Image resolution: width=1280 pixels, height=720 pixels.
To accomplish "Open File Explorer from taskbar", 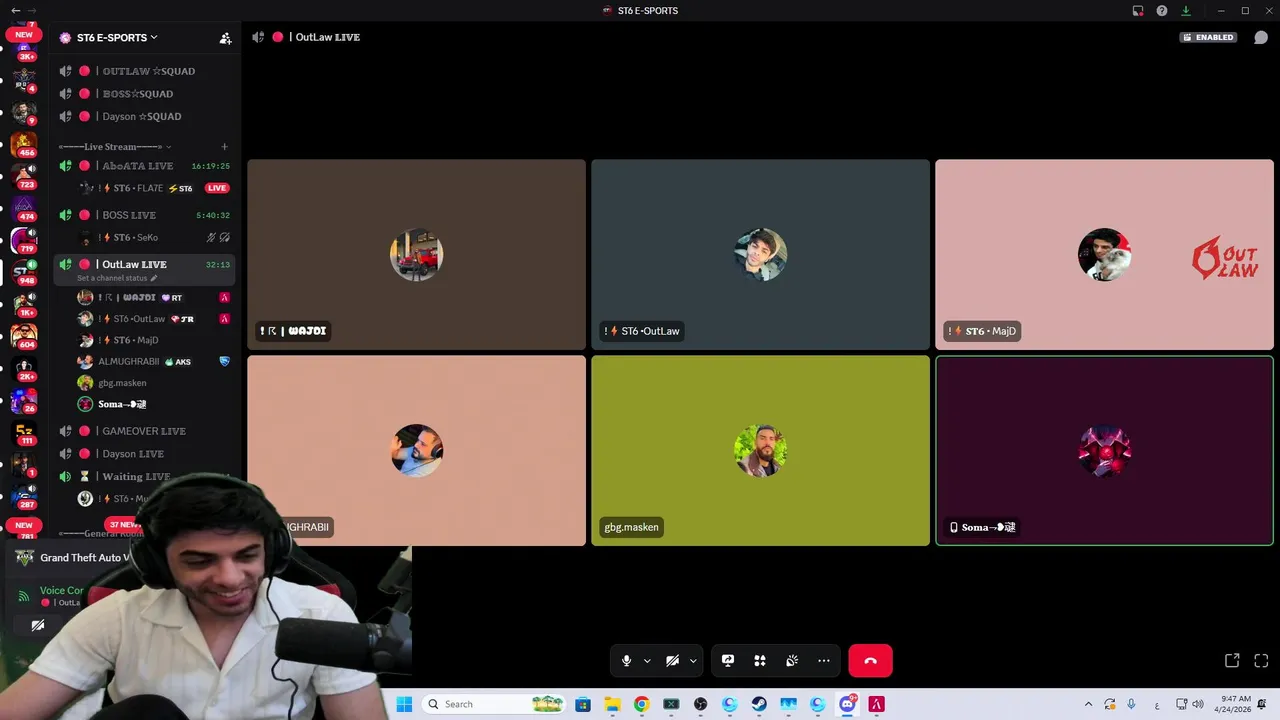I will coord(612,704).
